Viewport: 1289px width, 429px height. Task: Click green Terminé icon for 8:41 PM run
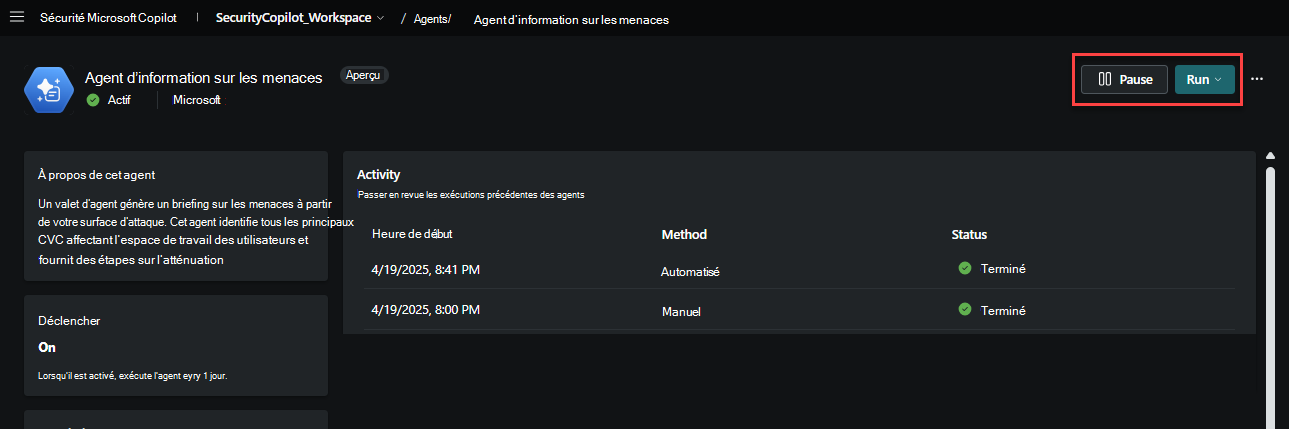coord(965,268)
